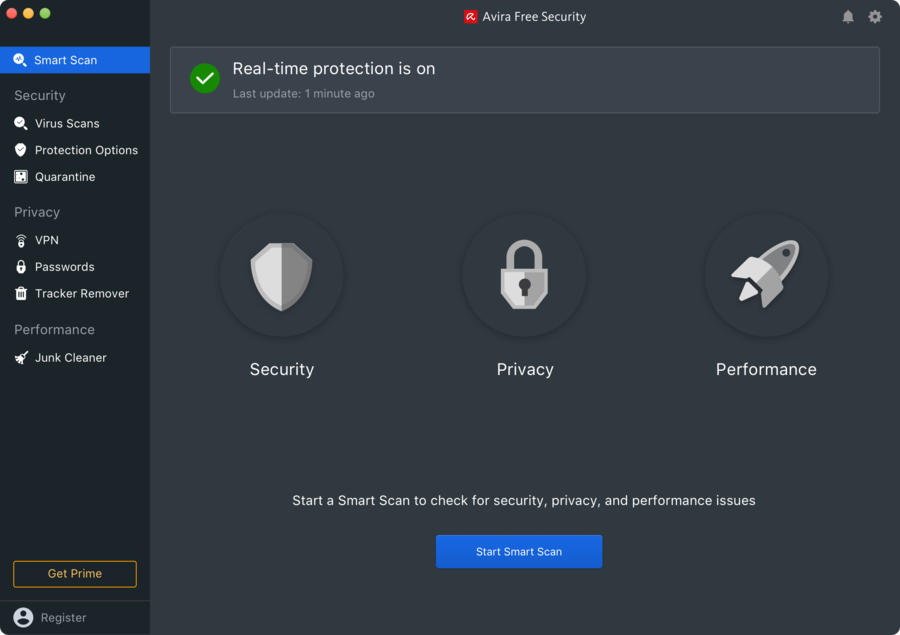
Task: Click the real-time protection status banner
Action: (x=524, y=79)
